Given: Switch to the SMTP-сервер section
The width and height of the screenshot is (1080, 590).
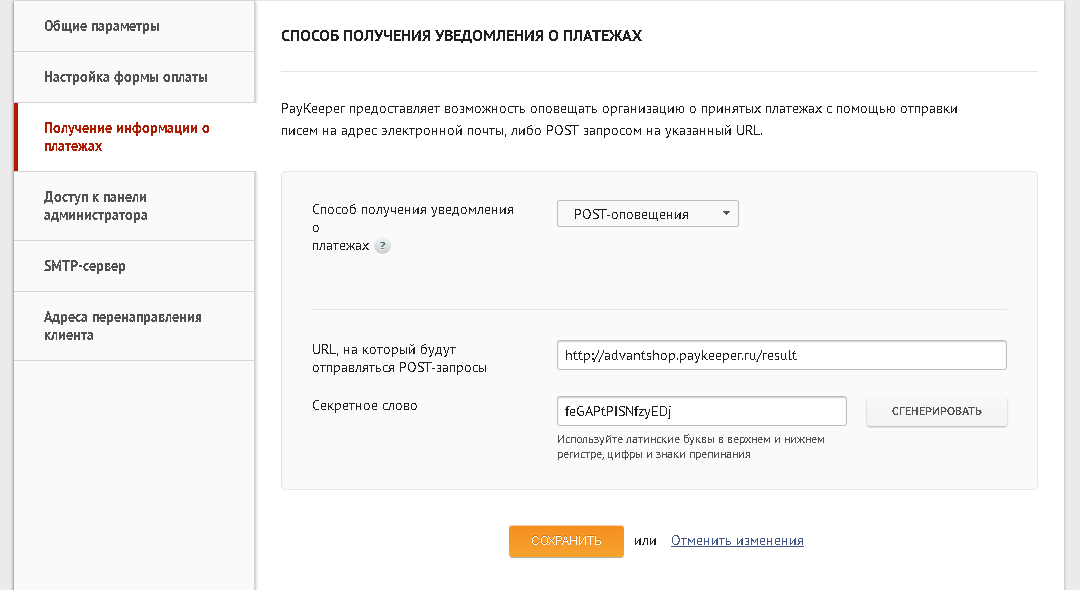Looking at the screenshot, I should (x=85, y=266).
